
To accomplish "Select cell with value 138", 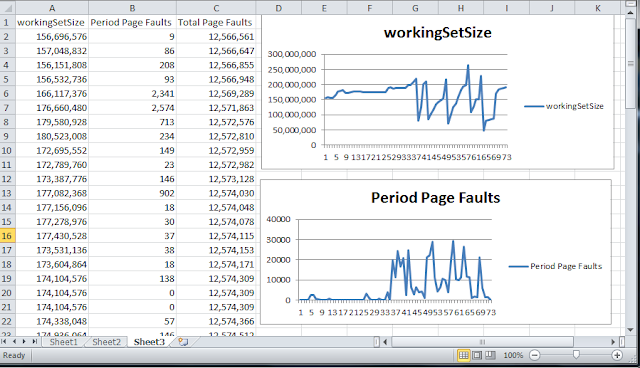I will [132, 279].
